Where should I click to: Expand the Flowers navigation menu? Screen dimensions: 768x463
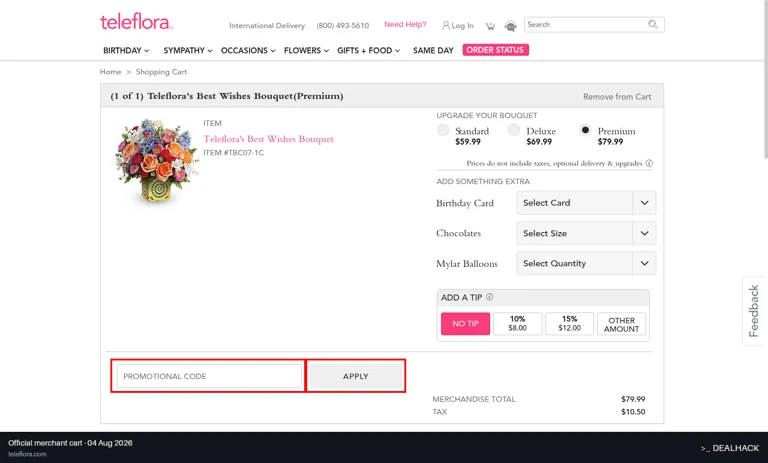[x=306, y=50]
